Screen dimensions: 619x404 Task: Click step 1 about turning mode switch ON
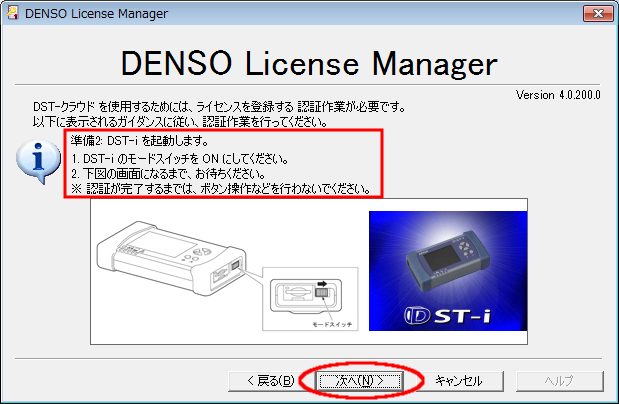coord(180,159)
